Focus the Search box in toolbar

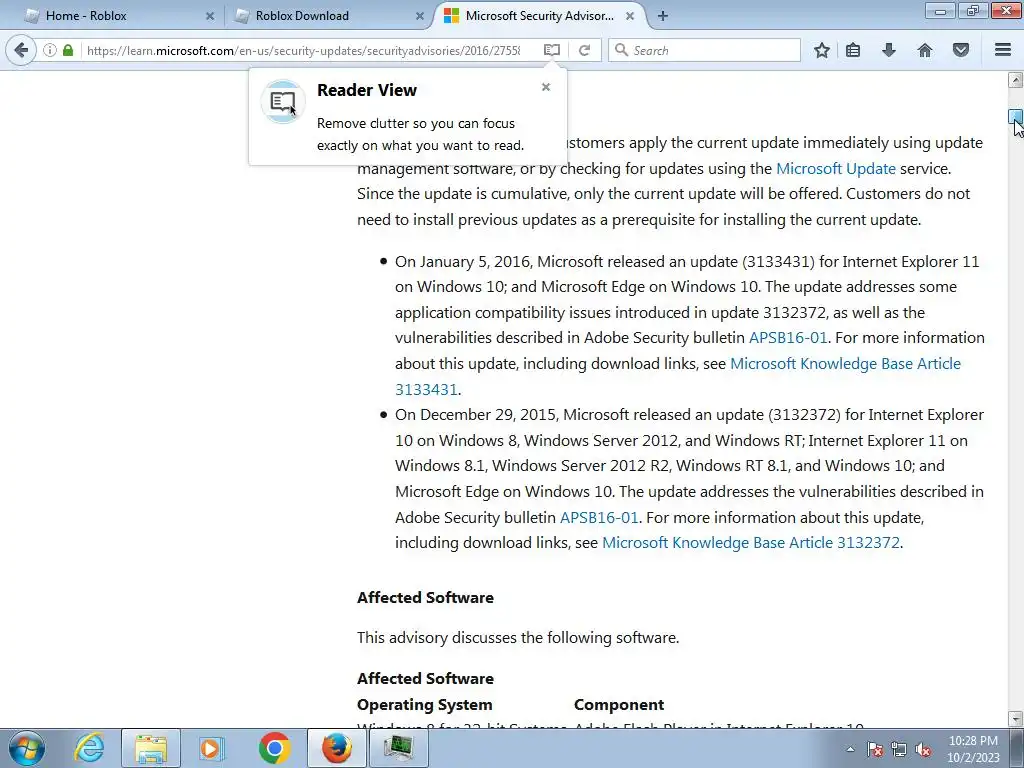(x=704, y=50)
